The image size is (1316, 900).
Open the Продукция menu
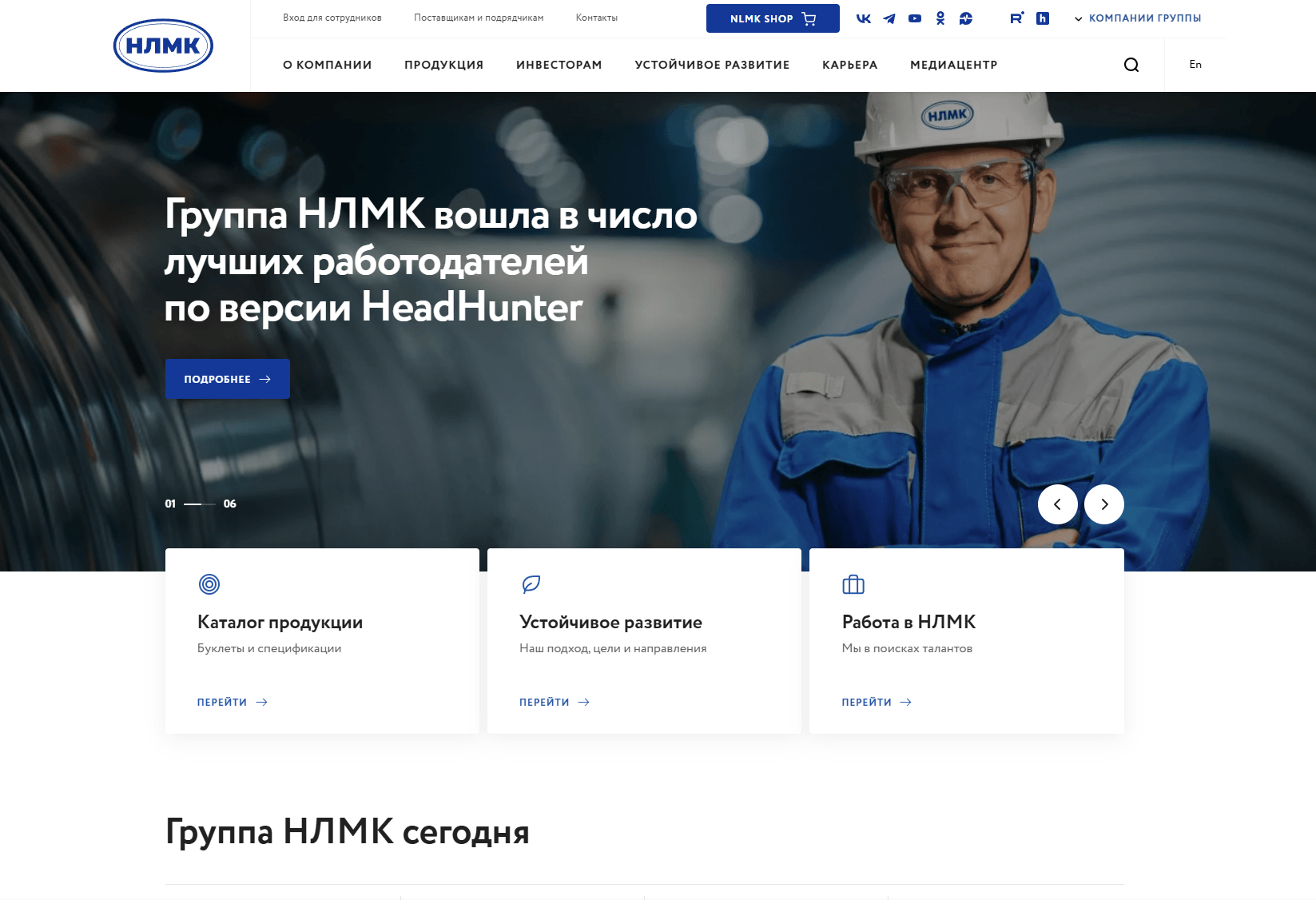click(444, 65)
